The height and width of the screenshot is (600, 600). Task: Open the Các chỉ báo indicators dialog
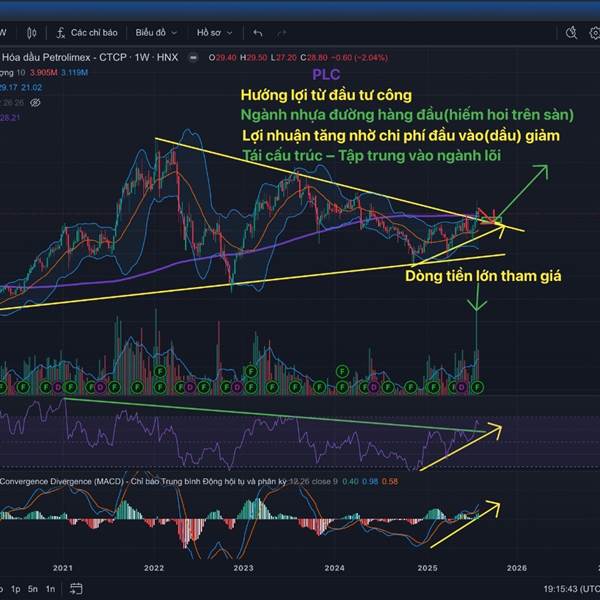coord(87,33)
